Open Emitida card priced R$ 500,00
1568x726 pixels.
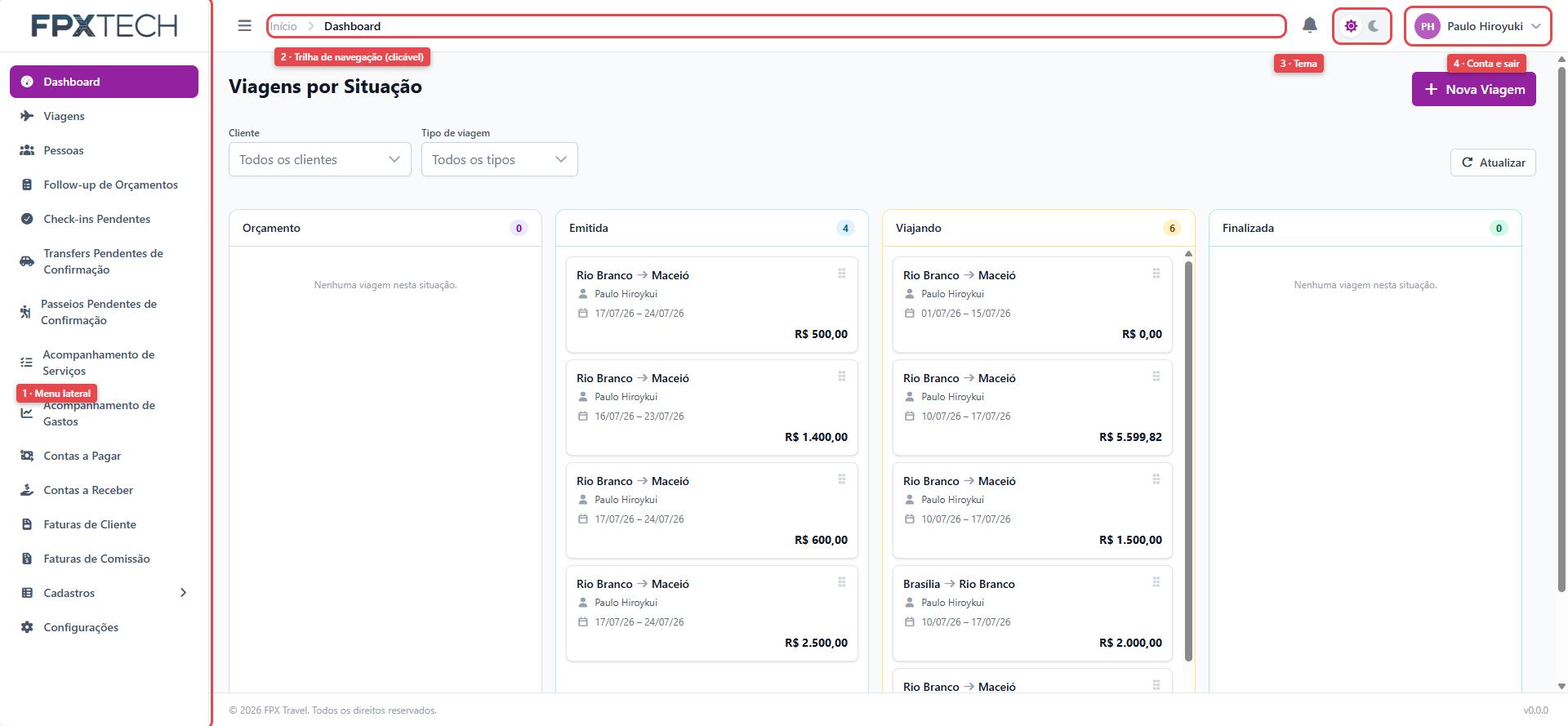tap(712, 305)
